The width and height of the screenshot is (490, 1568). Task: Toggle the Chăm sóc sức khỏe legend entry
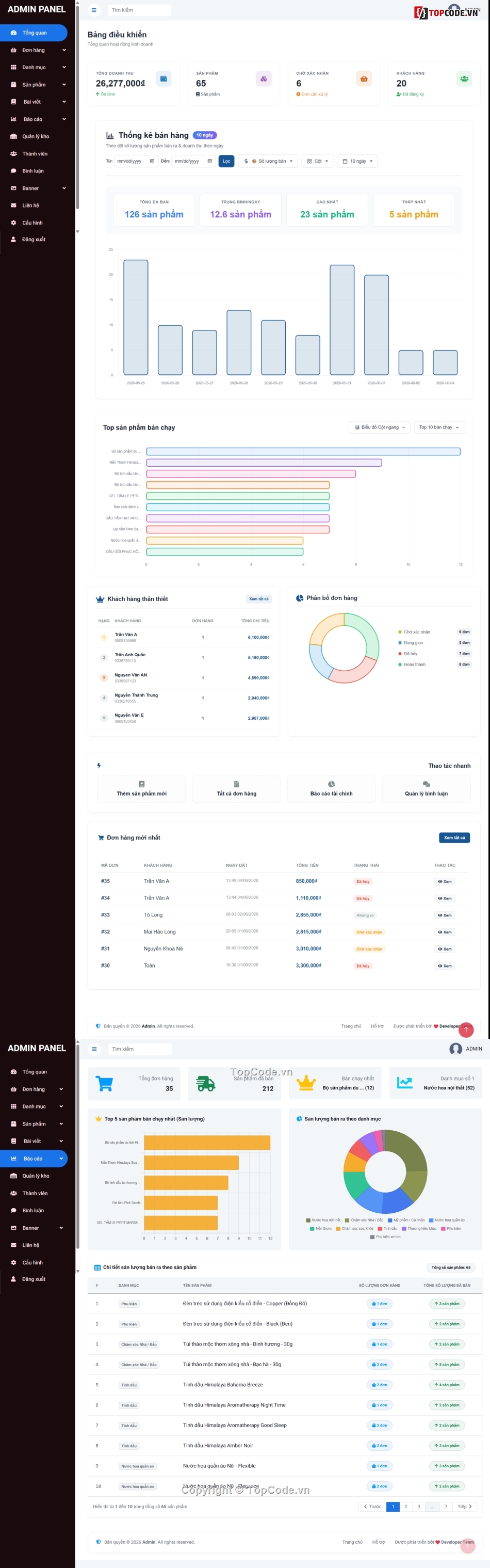click(x=355, y=1228)
